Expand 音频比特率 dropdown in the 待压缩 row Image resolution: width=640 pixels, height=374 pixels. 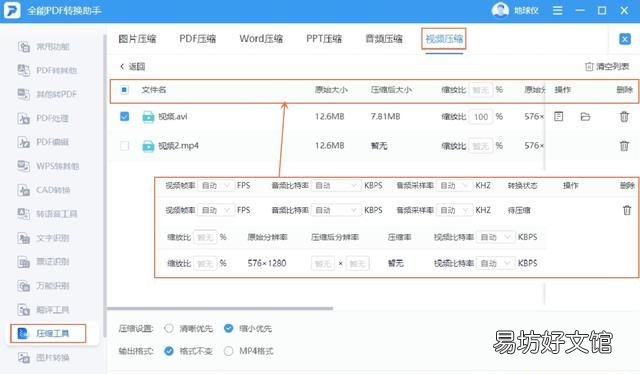pyautogui.click(x=336, y=210)
